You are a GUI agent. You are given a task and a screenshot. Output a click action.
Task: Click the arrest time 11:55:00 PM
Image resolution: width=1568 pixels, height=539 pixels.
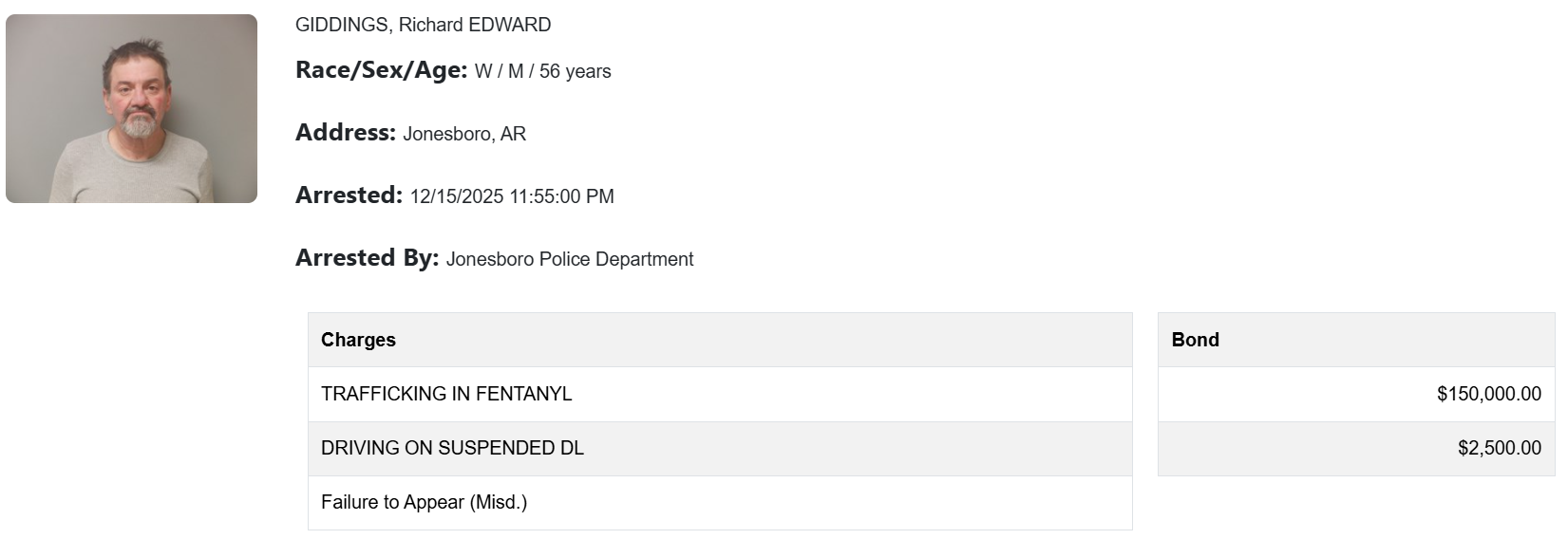click(x=562, y=197)
